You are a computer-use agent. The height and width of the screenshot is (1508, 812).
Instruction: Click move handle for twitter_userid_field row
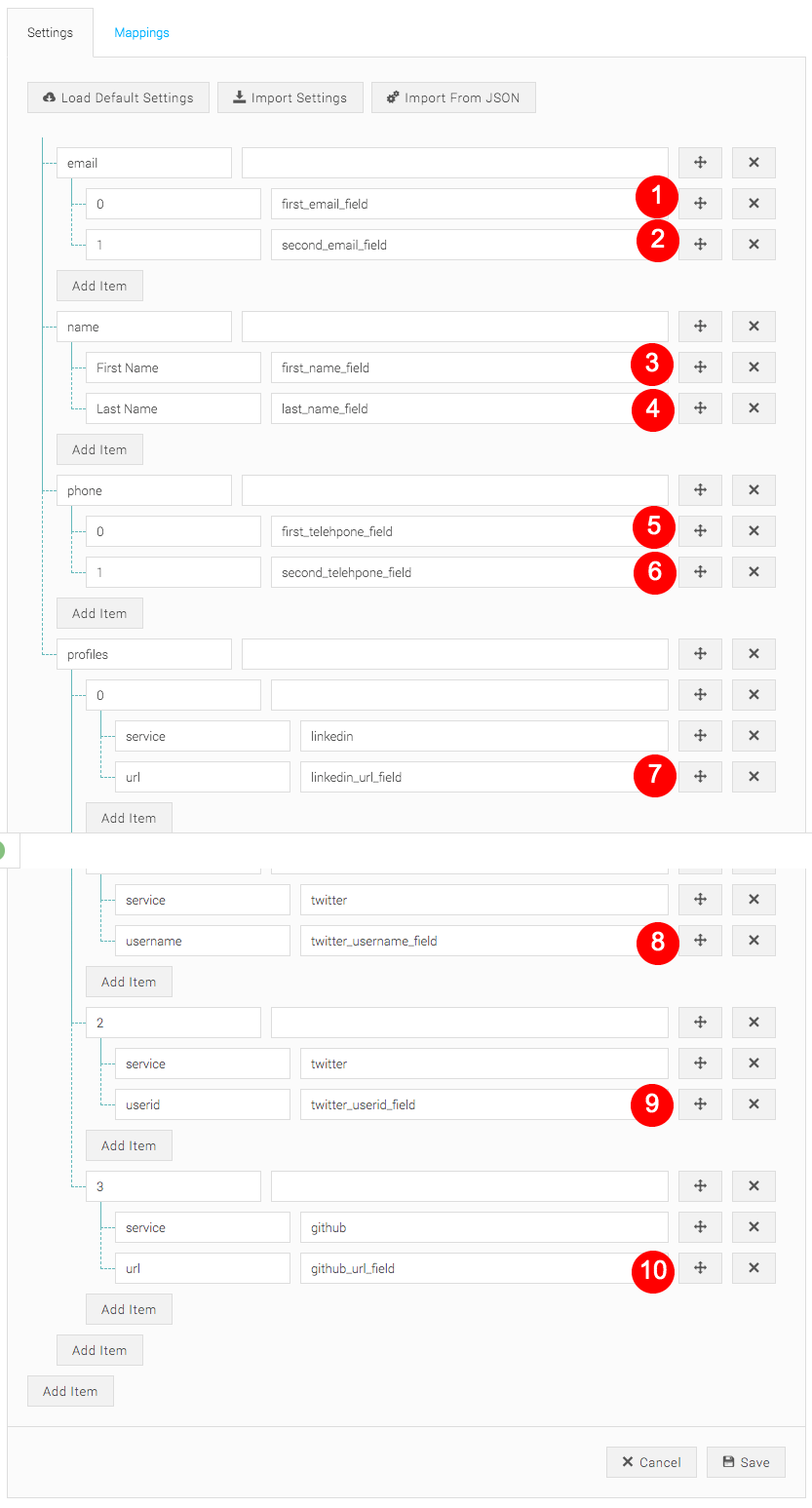tap(700, 1104)
